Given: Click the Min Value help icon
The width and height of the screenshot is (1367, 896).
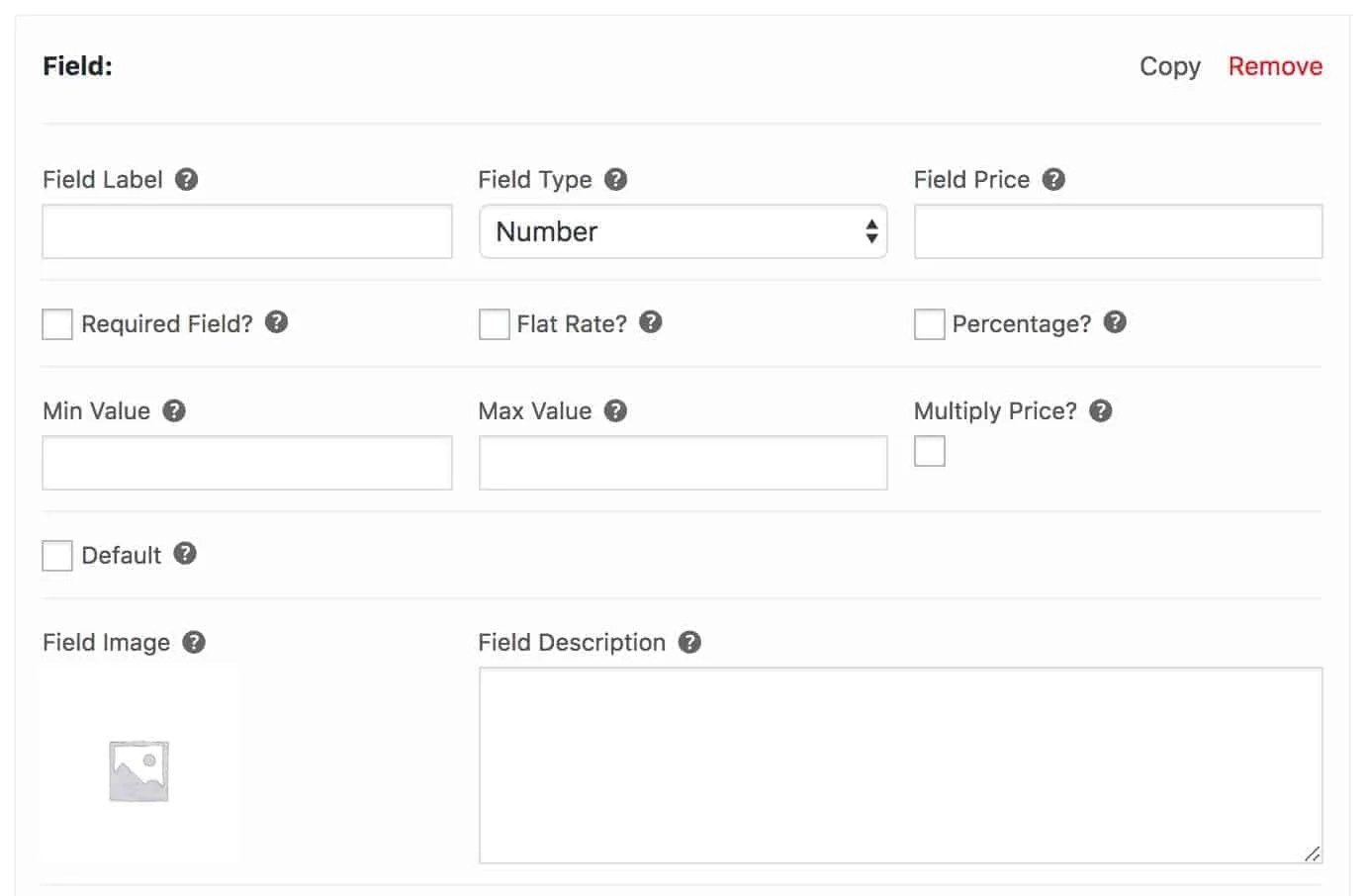Looking at the screenshot, I should pyautogui.click(x=175, y=410).
